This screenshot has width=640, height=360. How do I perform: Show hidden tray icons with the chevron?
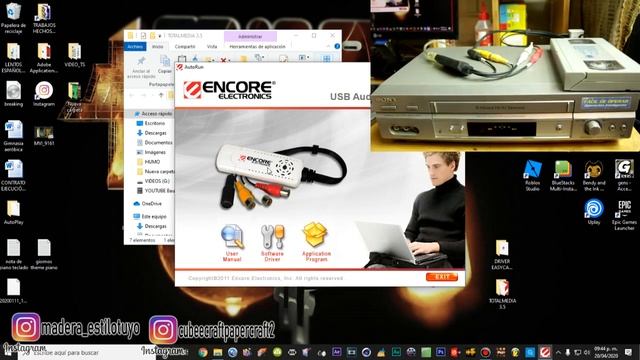click(x=558, y=352)
